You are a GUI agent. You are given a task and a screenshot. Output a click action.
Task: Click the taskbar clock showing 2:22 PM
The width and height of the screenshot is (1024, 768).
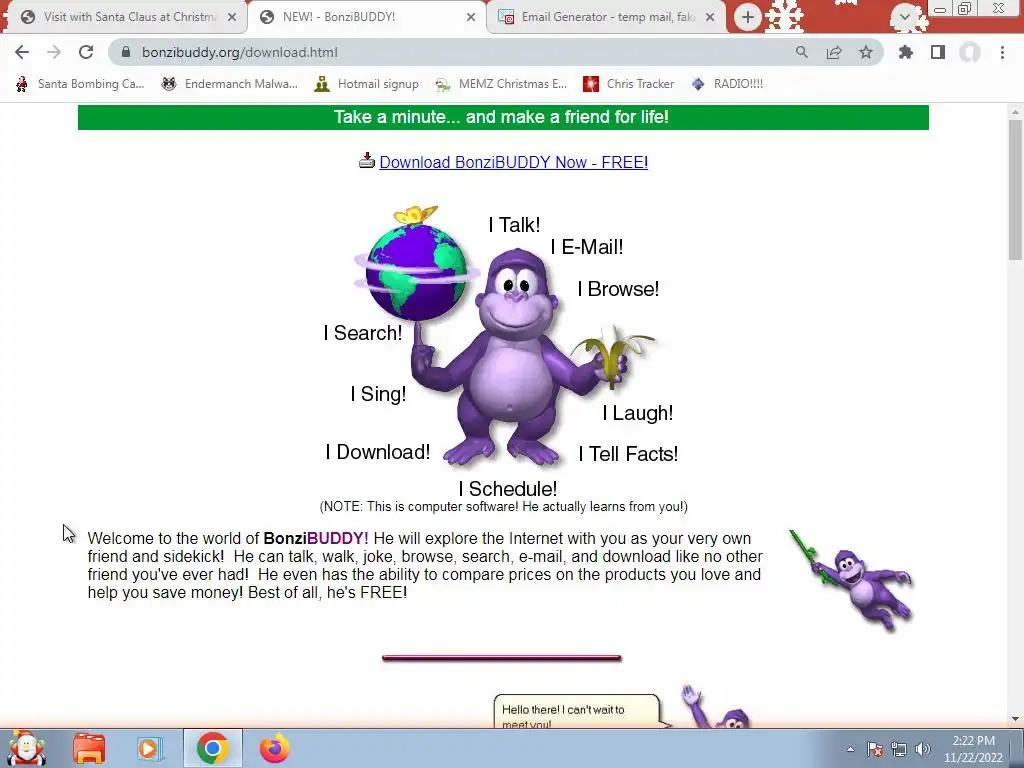pos(973,749)
